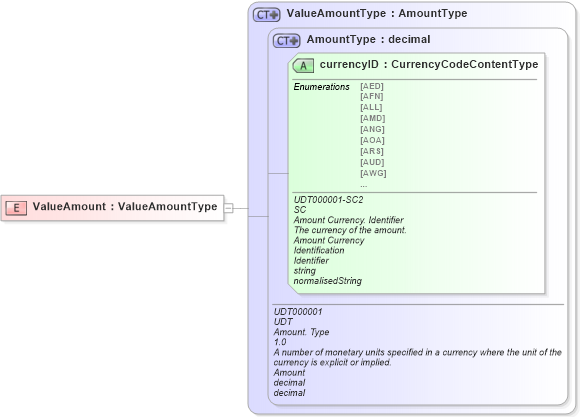Select the [ARS] enumeration value
Image resolution: width=580 pixels, height=417 pixels.
[x=372, y=151]
